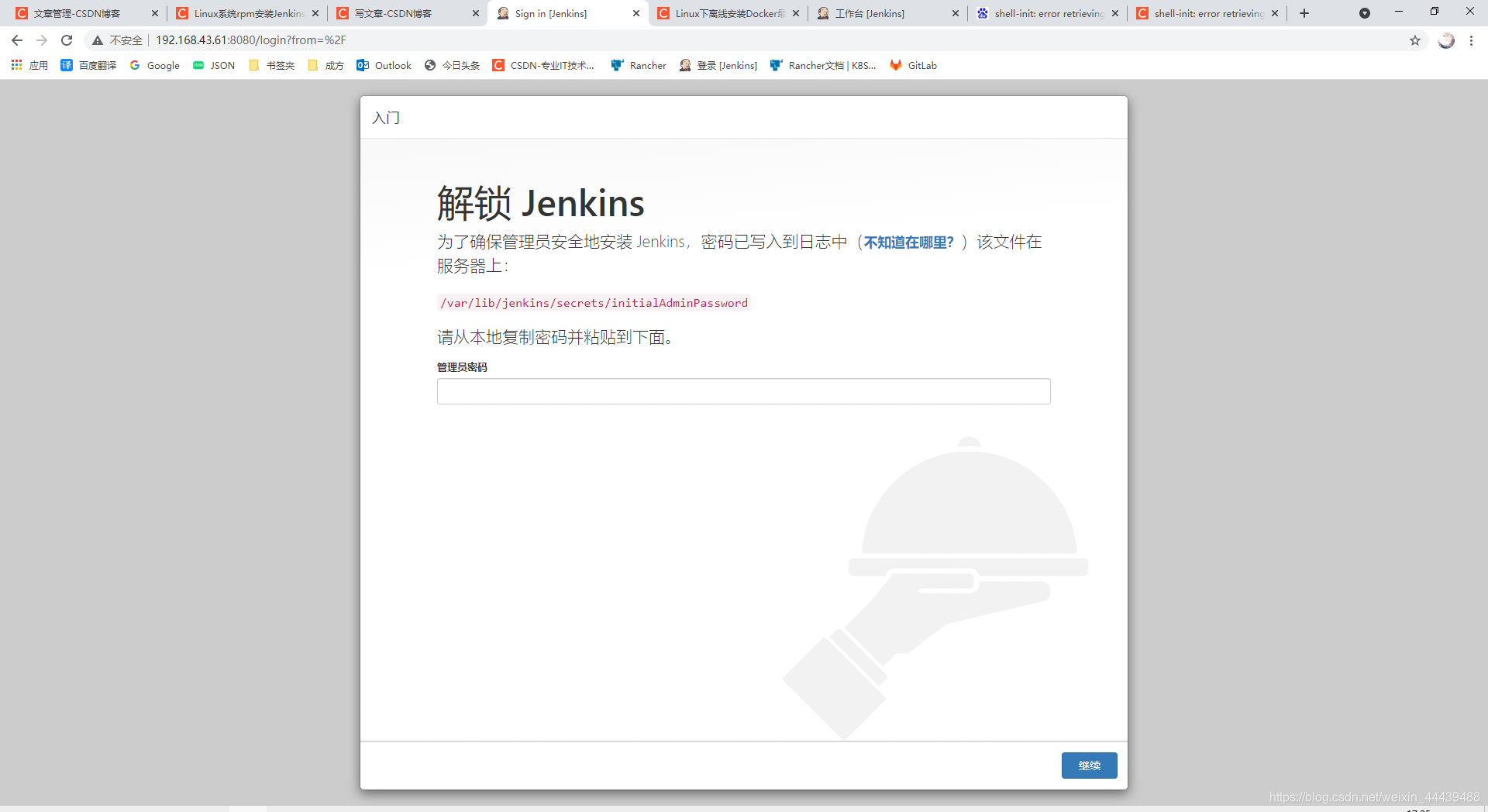Click the 入门 header title

point(386,118)
